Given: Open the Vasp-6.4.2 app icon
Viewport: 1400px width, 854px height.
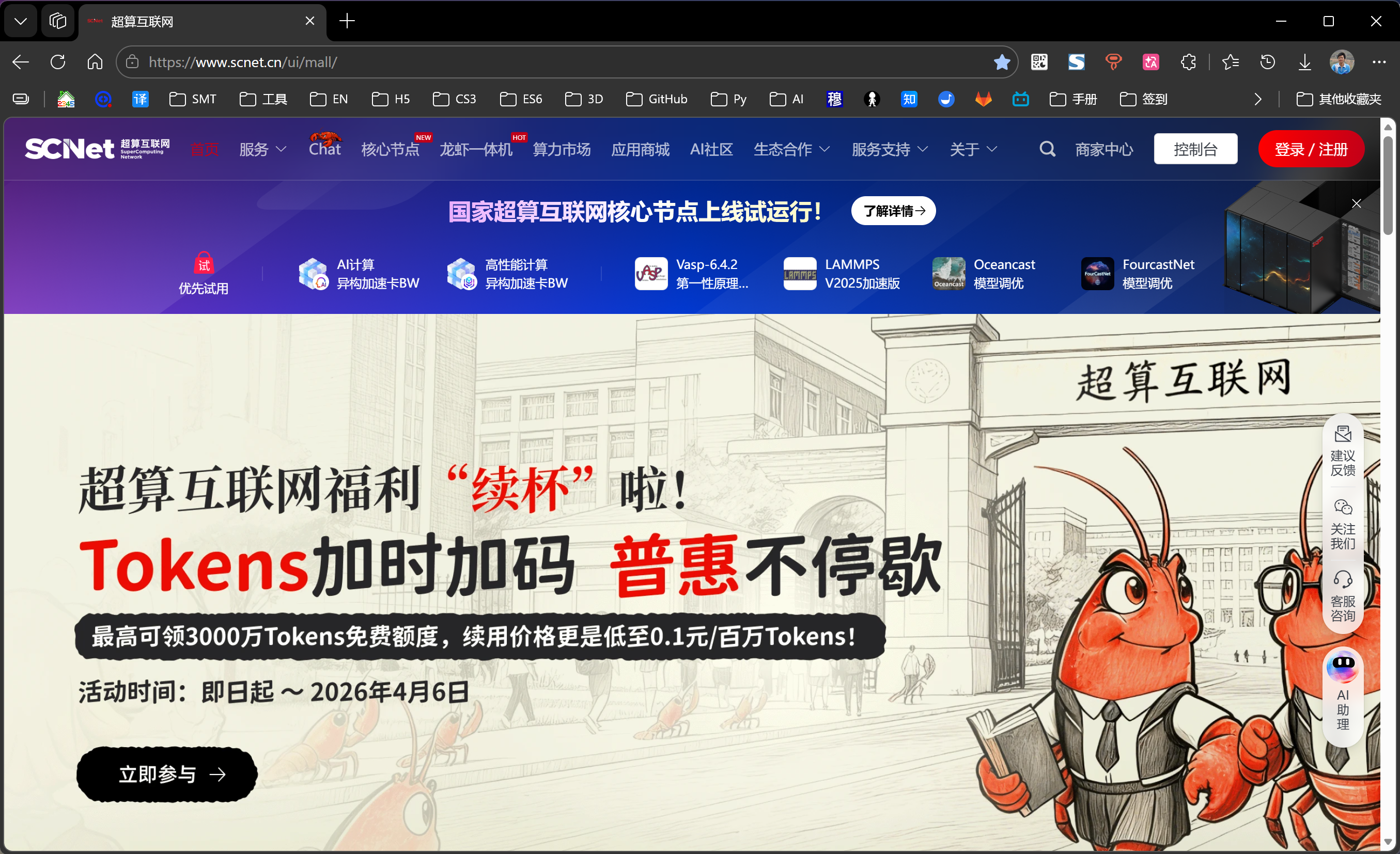Looking at the screenshot, I should (x=651, y=274).
